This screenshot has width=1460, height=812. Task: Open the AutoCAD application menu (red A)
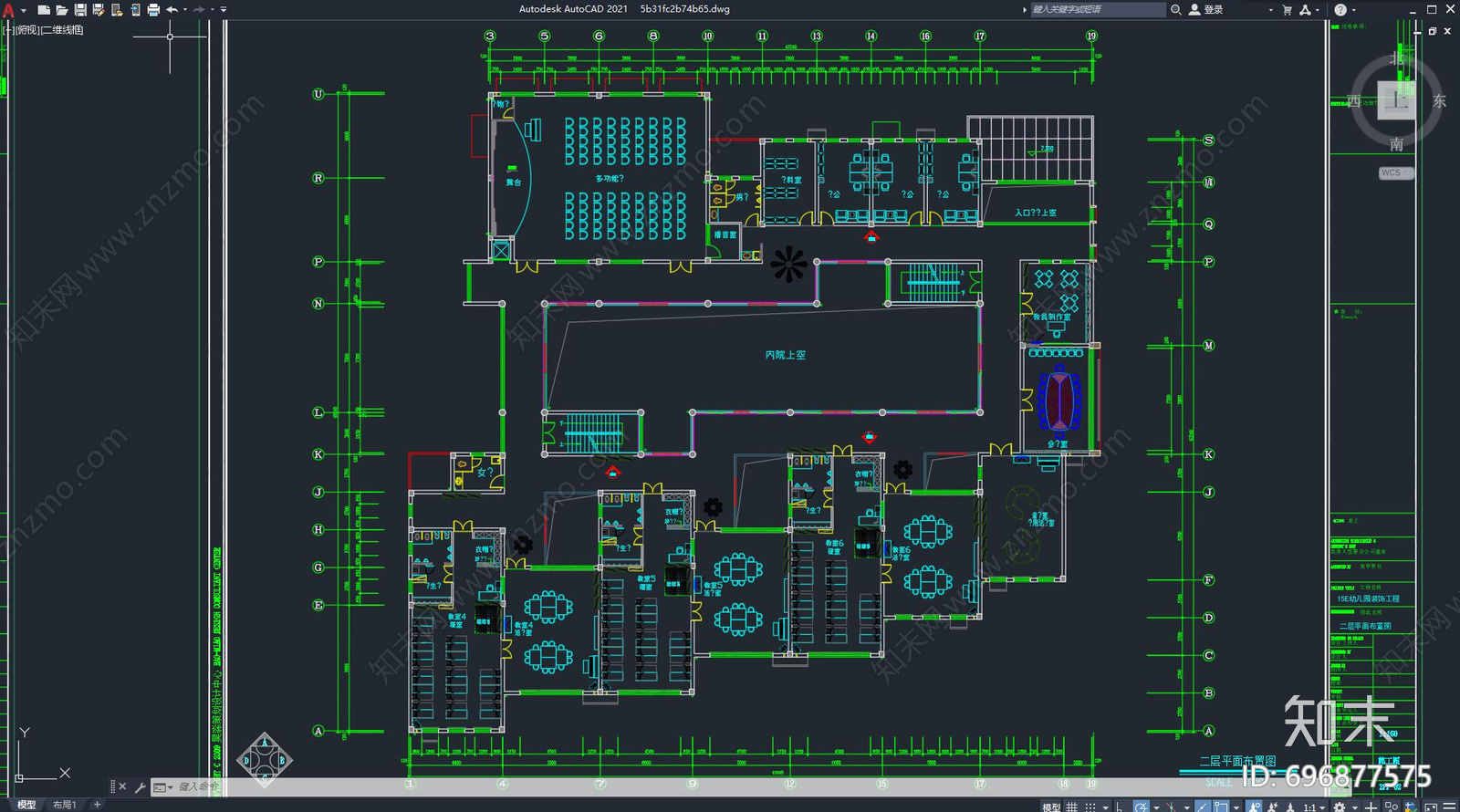[8, 10]
